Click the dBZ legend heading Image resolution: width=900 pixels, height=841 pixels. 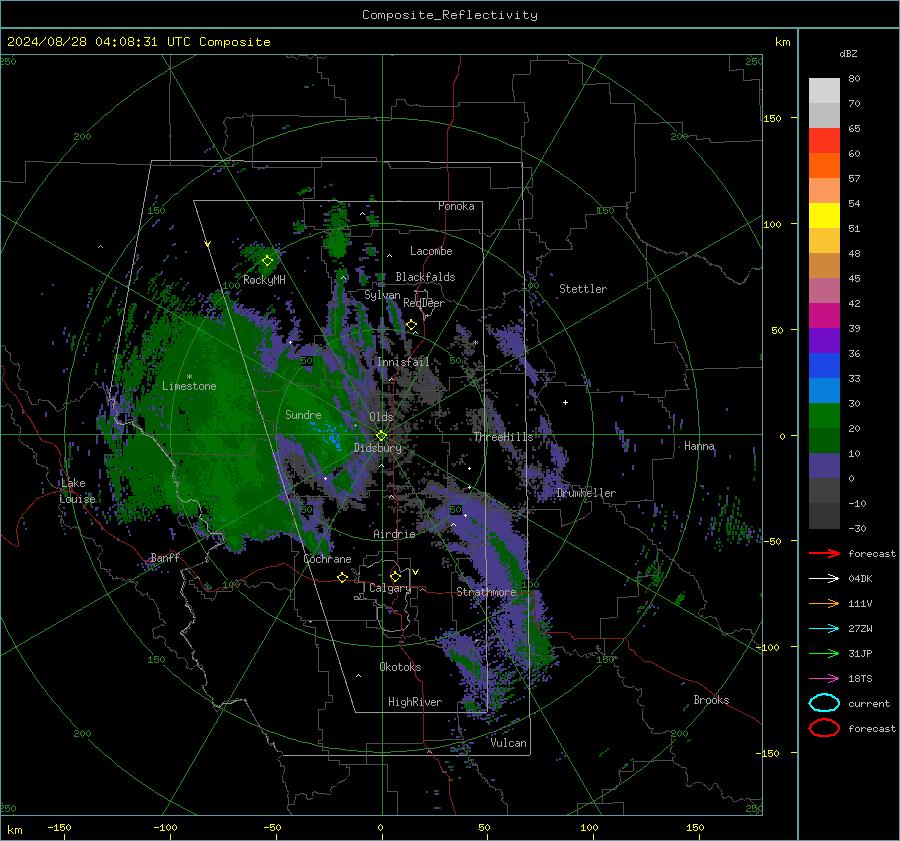[x=848, y=53]
